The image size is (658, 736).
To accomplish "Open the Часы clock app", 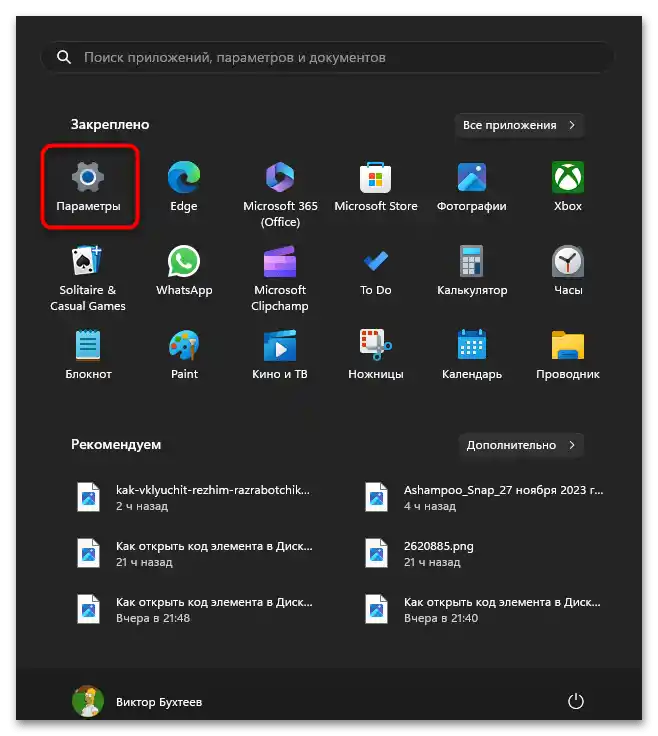I will tap(568, 271).
